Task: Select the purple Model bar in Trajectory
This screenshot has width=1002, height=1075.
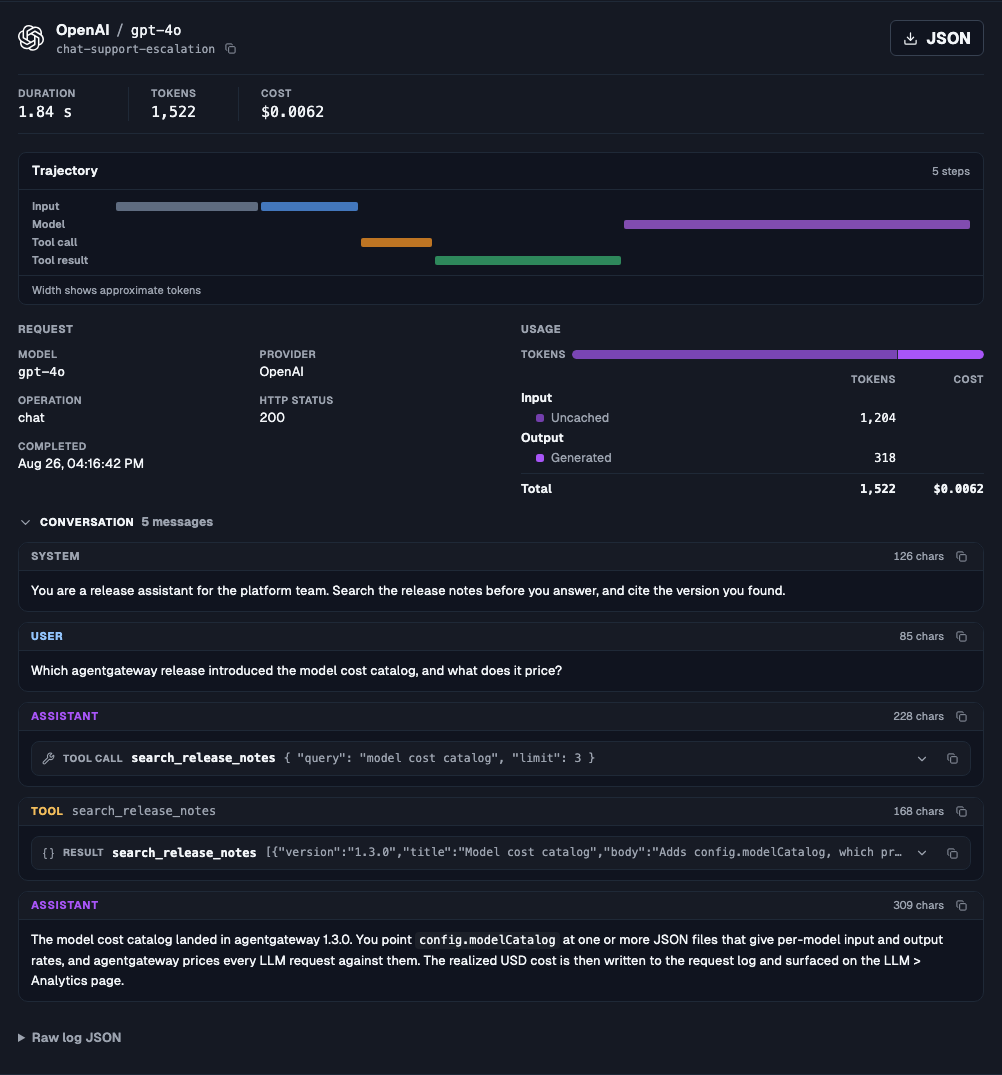Action: point(796,224)
